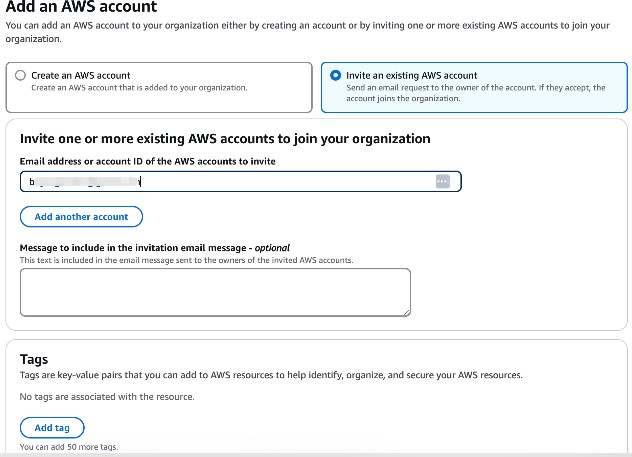Viewport: 632px width, 457px height.
Task: Click the Add an AWS account page title
Action: click(81, 7)
